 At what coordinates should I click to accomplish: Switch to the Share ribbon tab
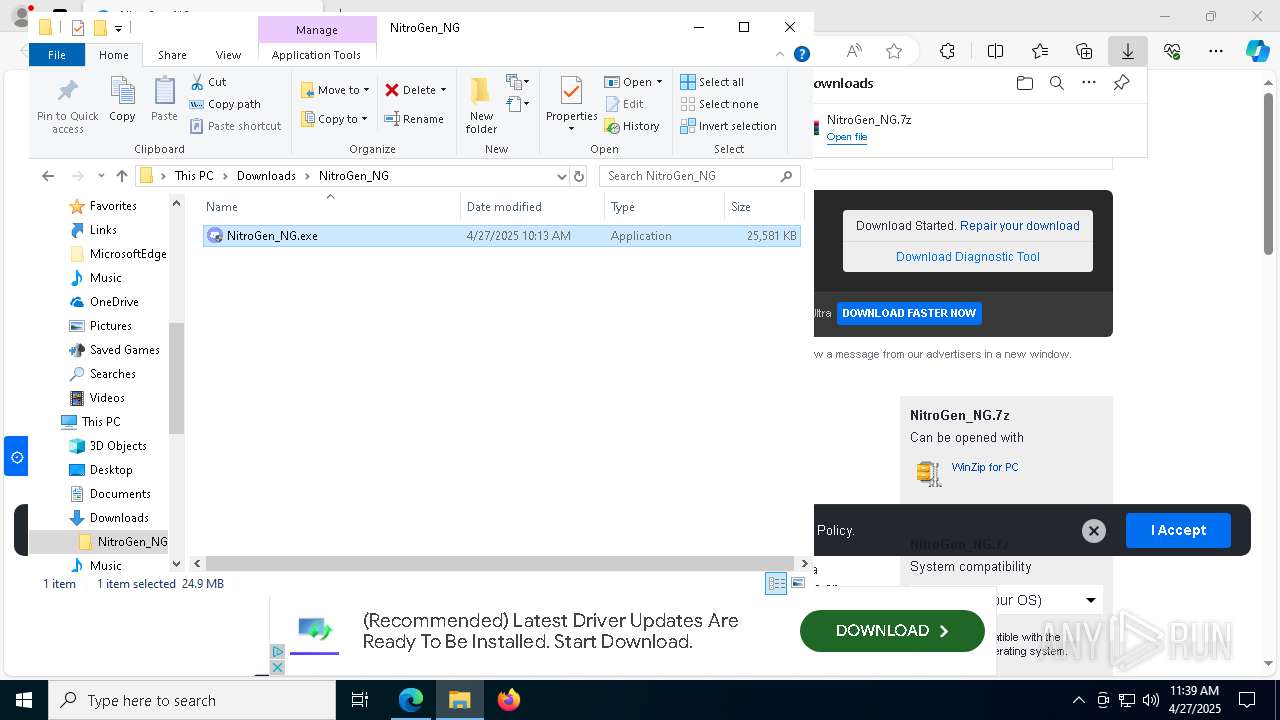tap(172, 55)
